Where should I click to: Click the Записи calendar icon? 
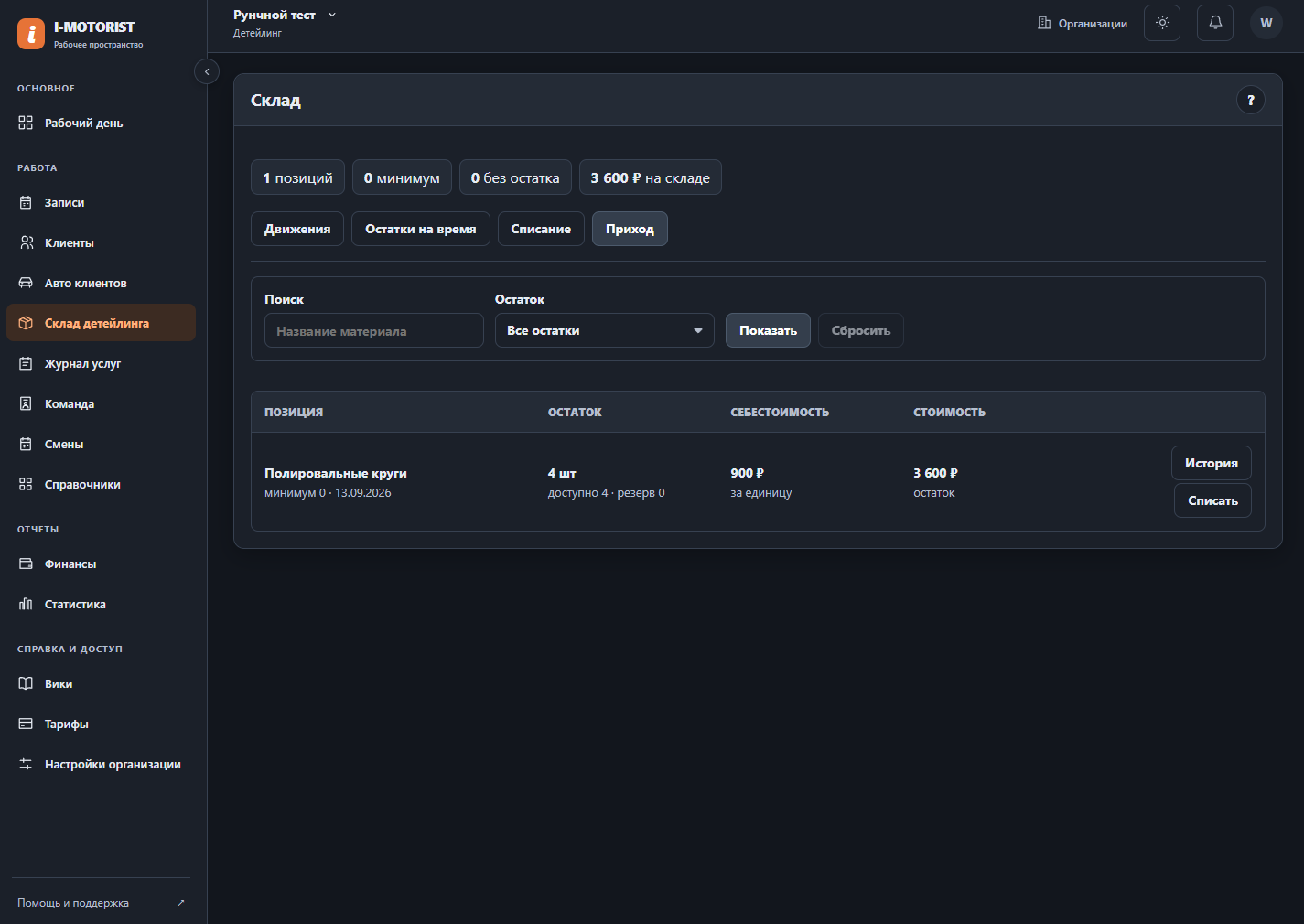(26, 202)
